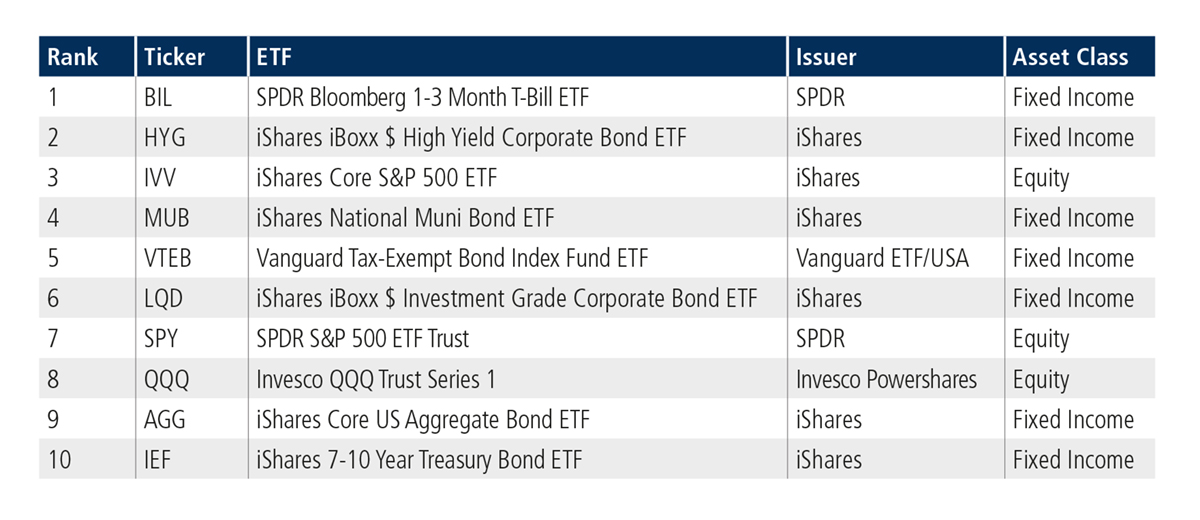Click SPDR Bloomberg 1-3 Month T-Bill ETF
Image resolution: width=1200 pixels, height=520 pixels.
click(448, 98)
